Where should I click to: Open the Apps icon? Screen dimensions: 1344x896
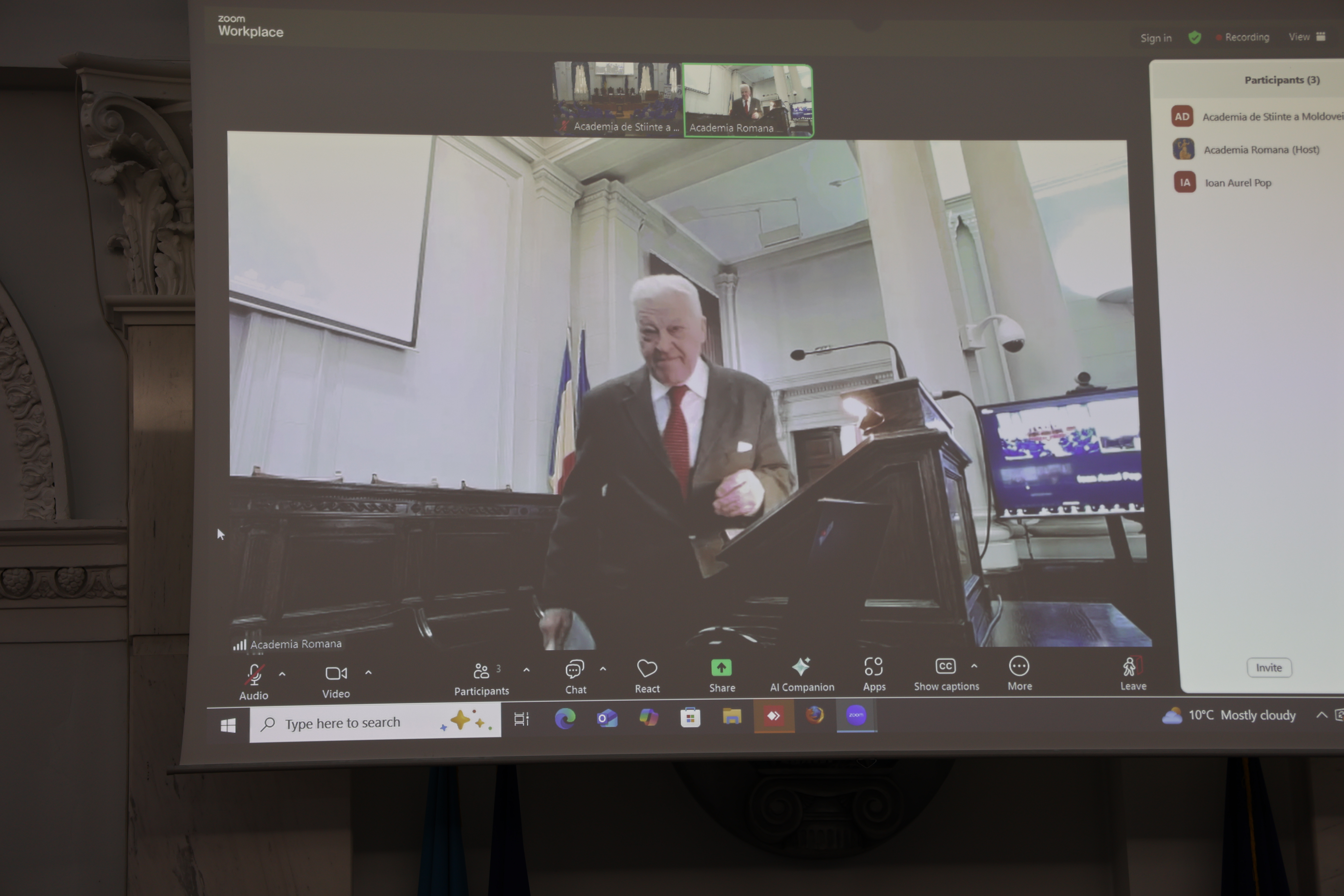point(873,666)
